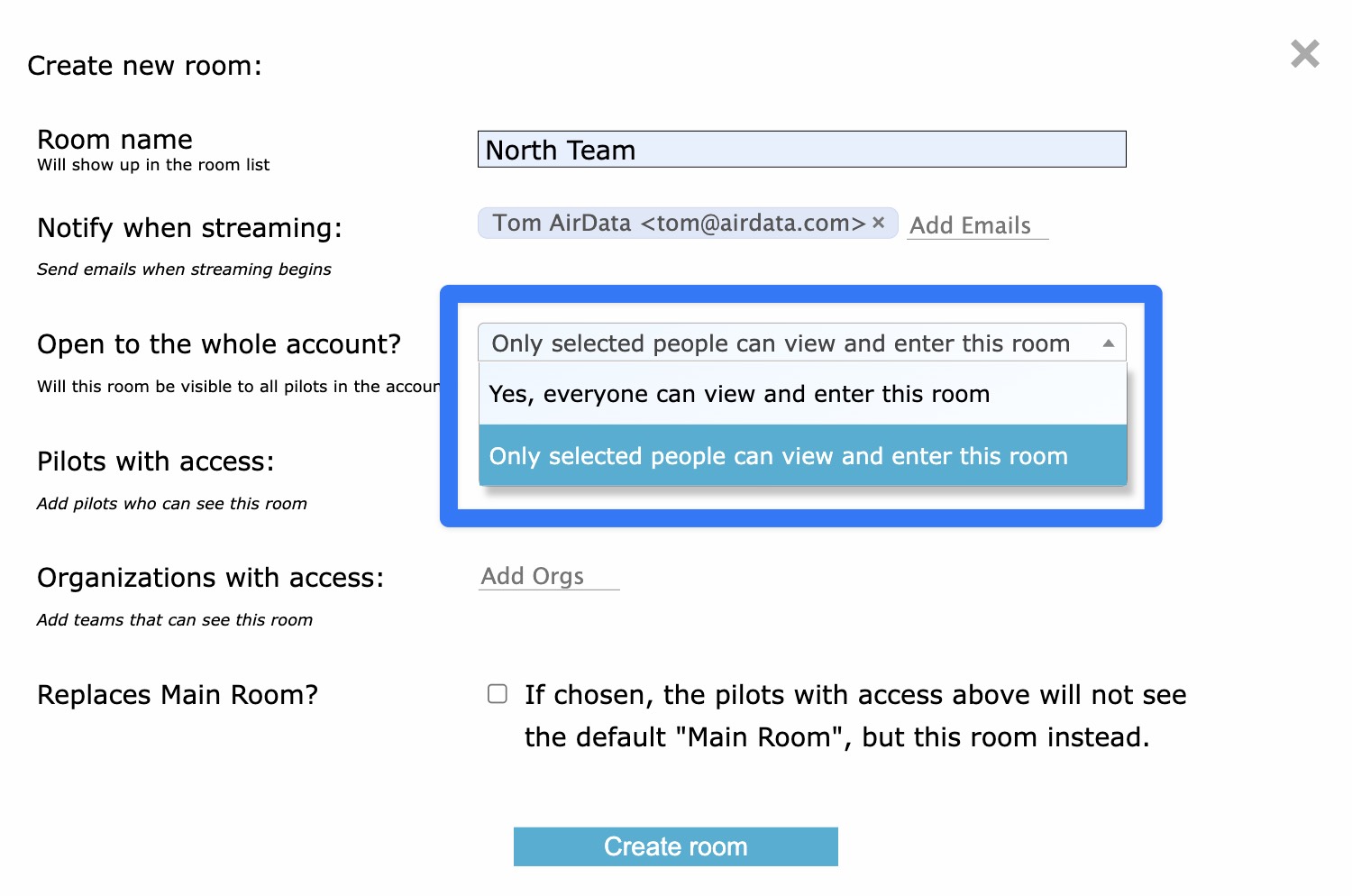1352x896 pixels.
Task: Enable the Replaces Main Room checkbox
Action: point(498,693)
